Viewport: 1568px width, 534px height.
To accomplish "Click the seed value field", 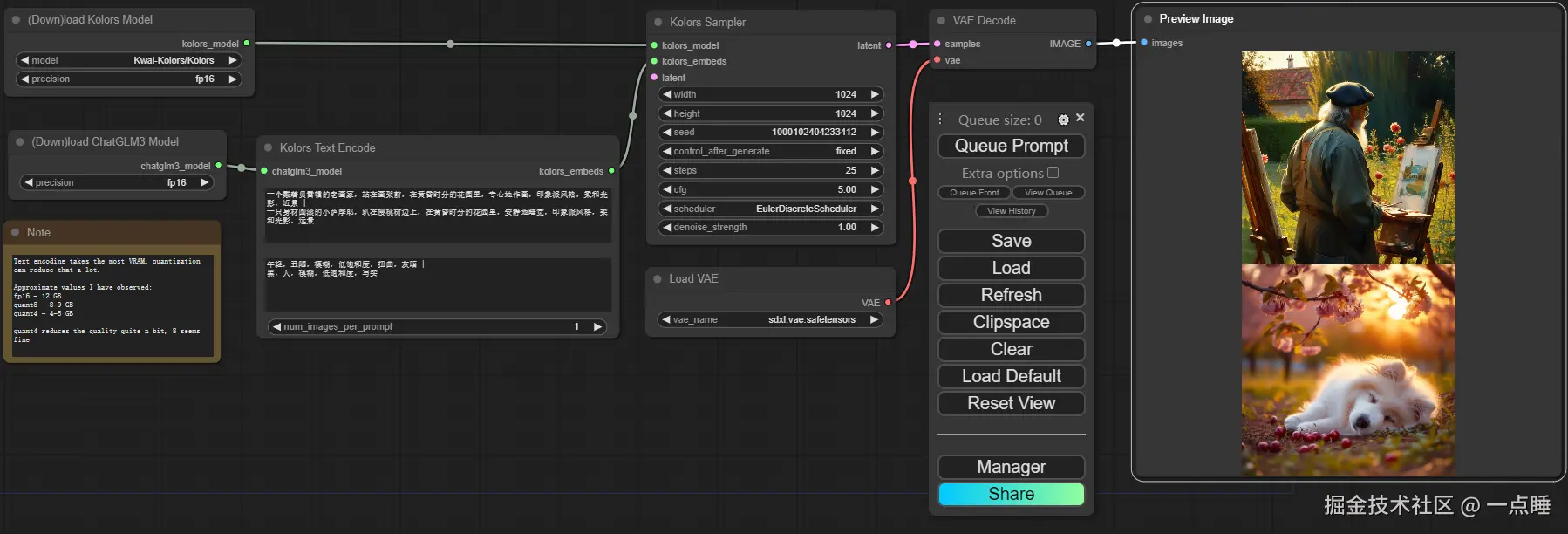I will (771, 132).
